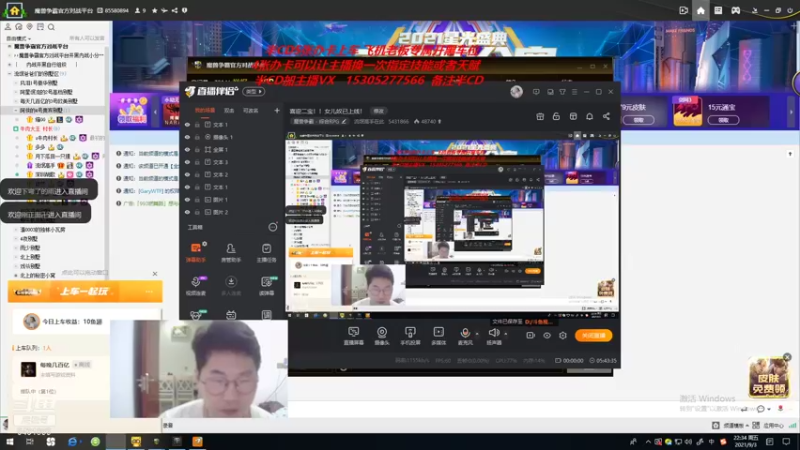
Task: Open 房管助手 tool icon
Action: click(231, 252)
